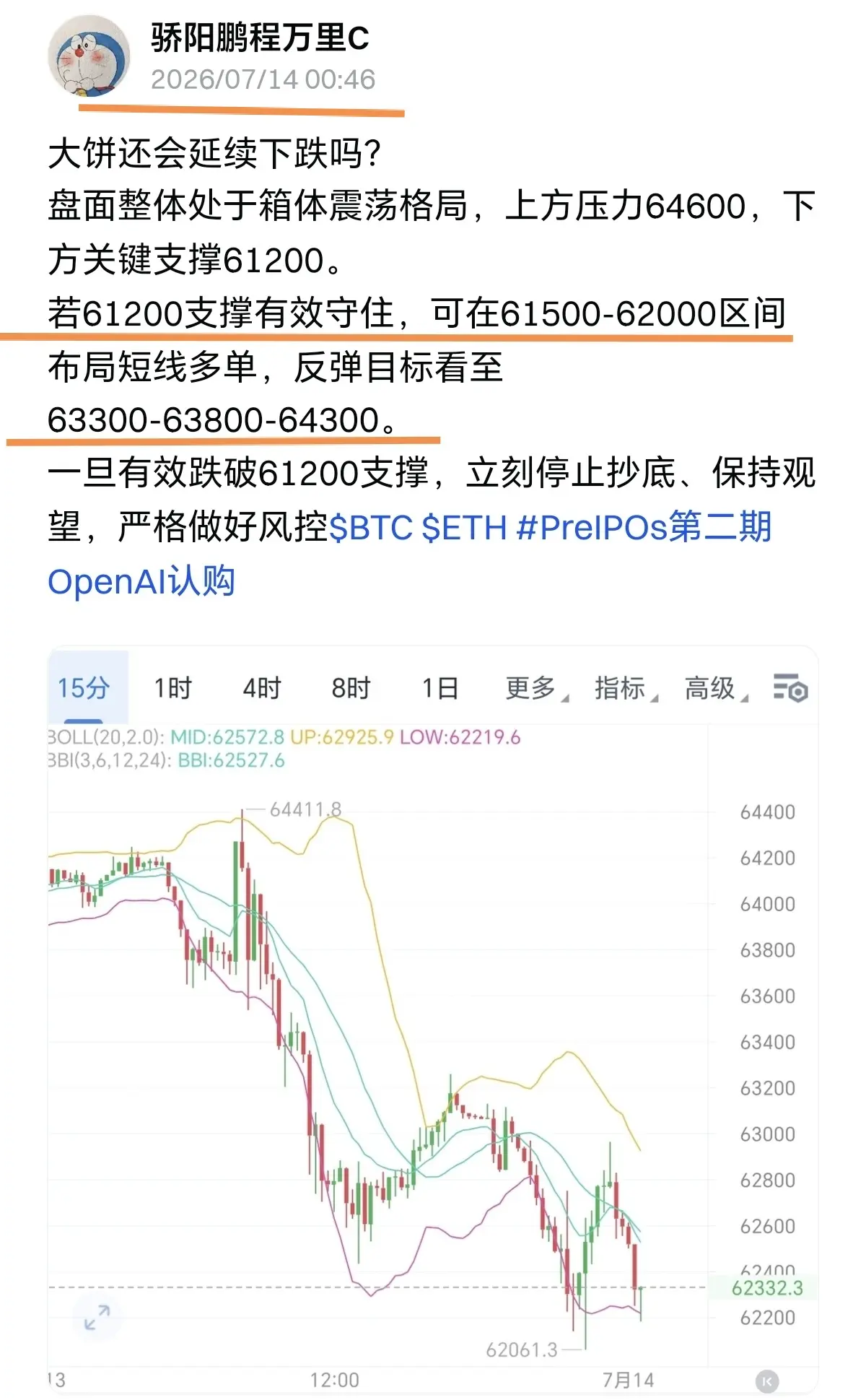Open the $BTC ticker link
The width and height of the screenshot is (866, 1400).
[x=371, y=527]
